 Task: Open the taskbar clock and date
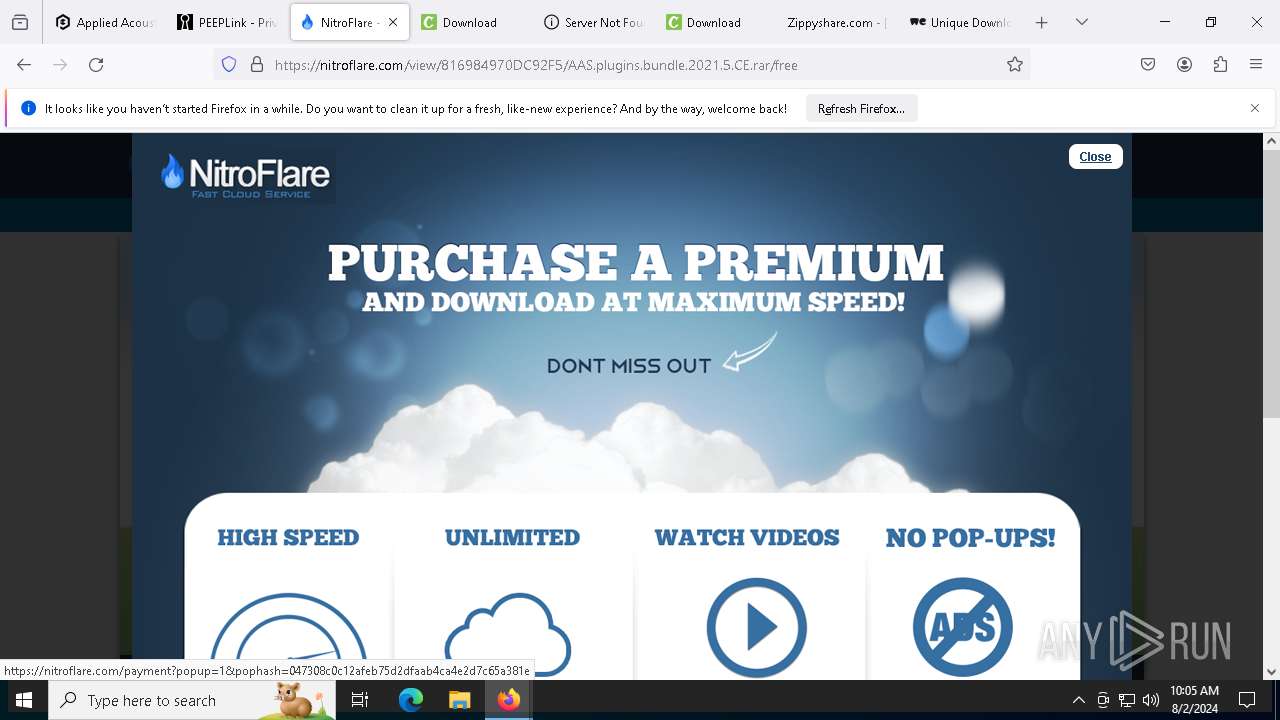(1194, 700)
